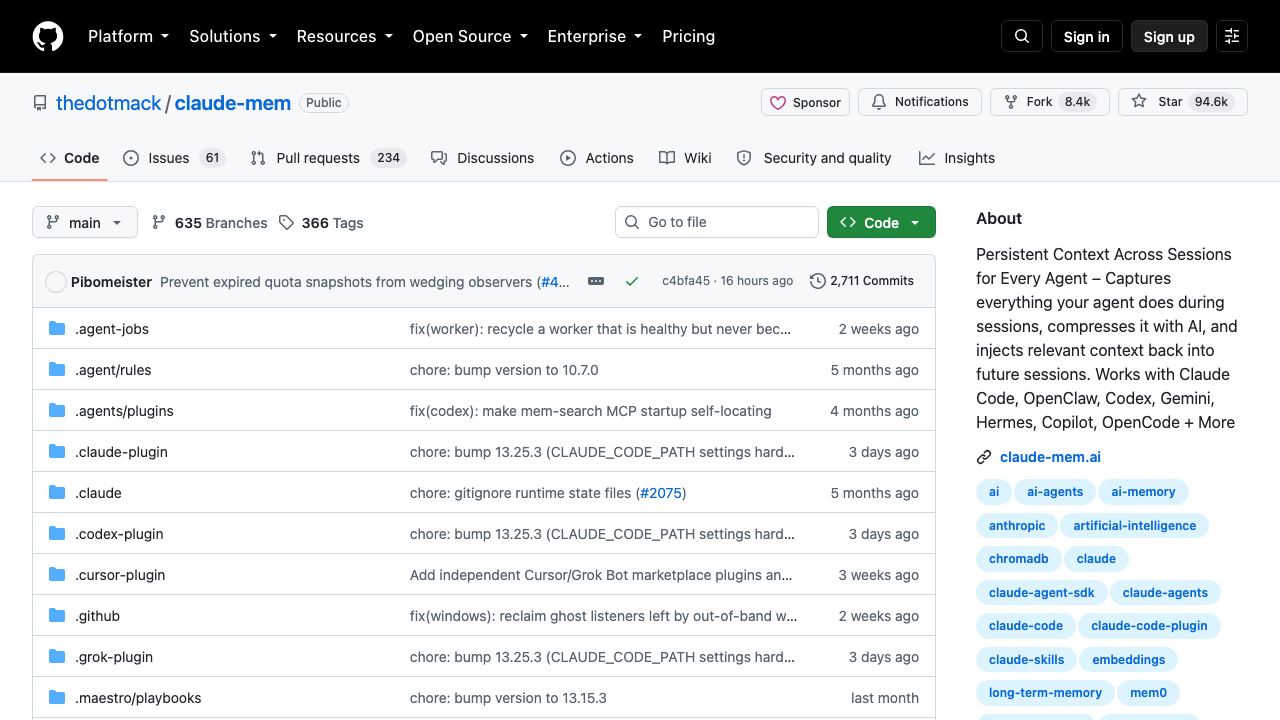Click the Sign up button
The width and height of the screenshot is (1280, 720).
pyautogui.click(x=1169, y=36)
